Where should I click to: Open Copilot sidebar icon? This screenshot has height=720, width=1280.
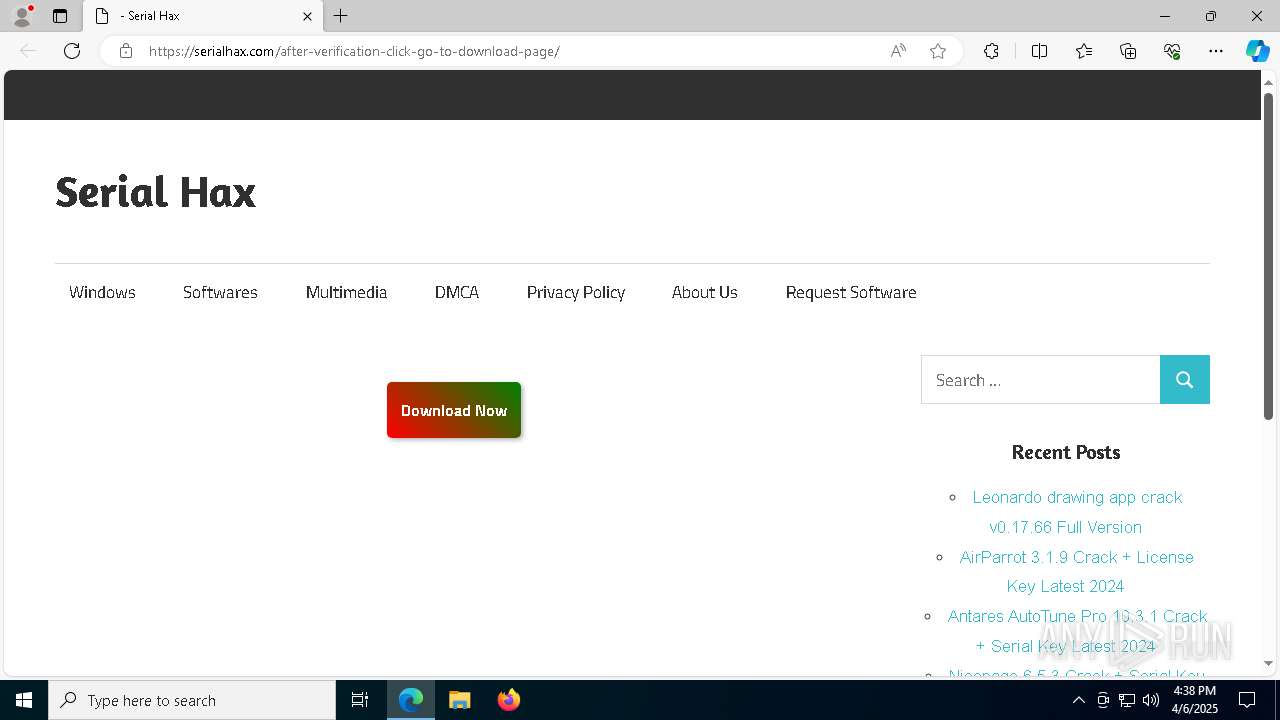pyautogui.click(x=1257, y=51)
